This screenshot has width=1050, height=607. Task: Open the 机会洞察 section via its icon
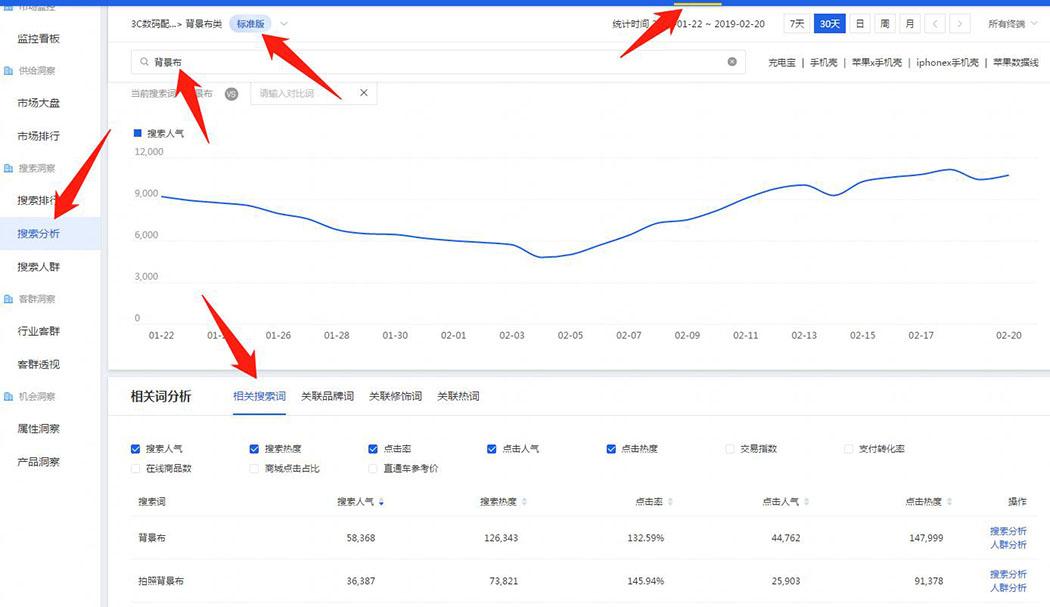pos(10,395)
